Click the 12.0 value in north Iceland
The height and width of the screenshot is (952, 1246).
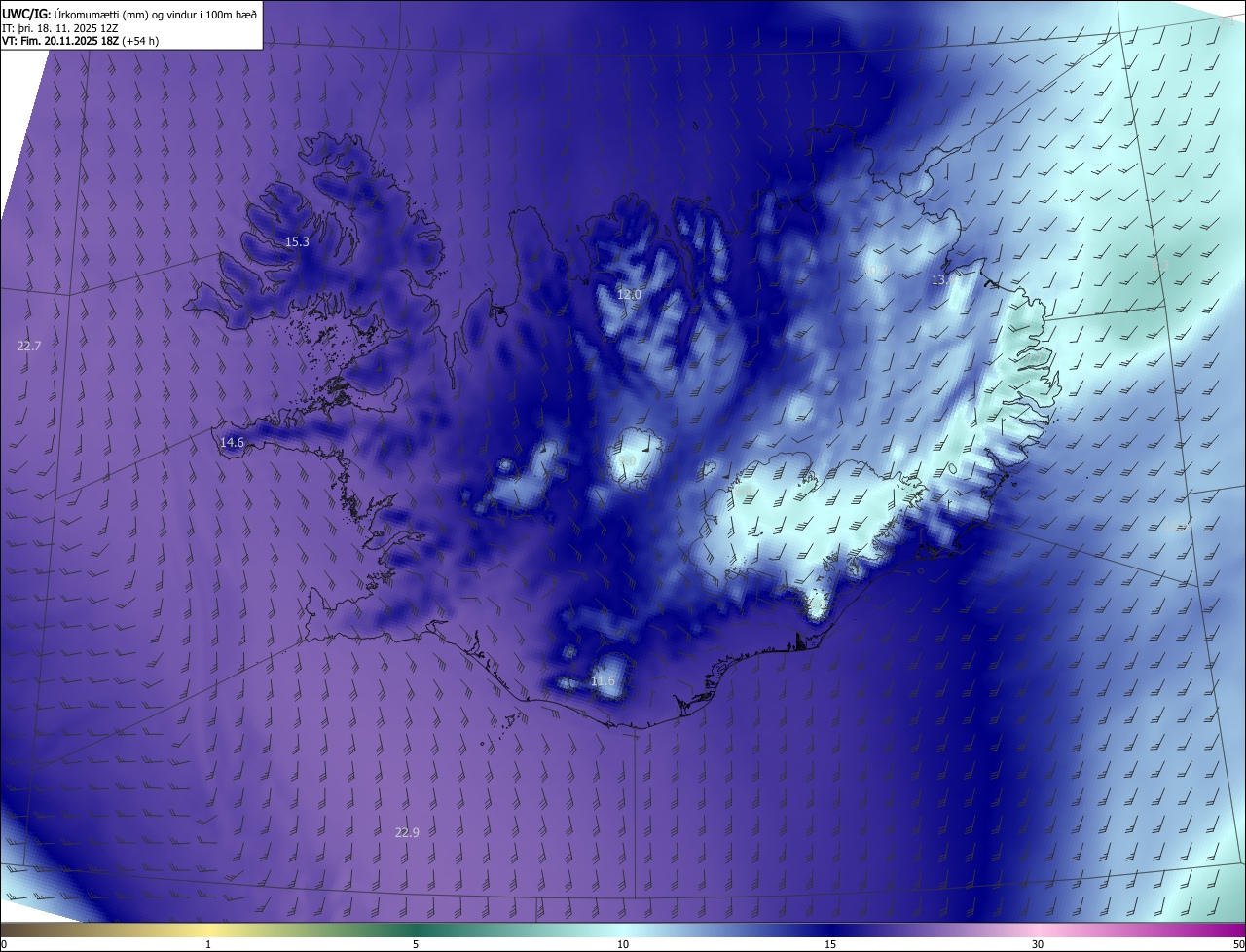coord(629,294)
